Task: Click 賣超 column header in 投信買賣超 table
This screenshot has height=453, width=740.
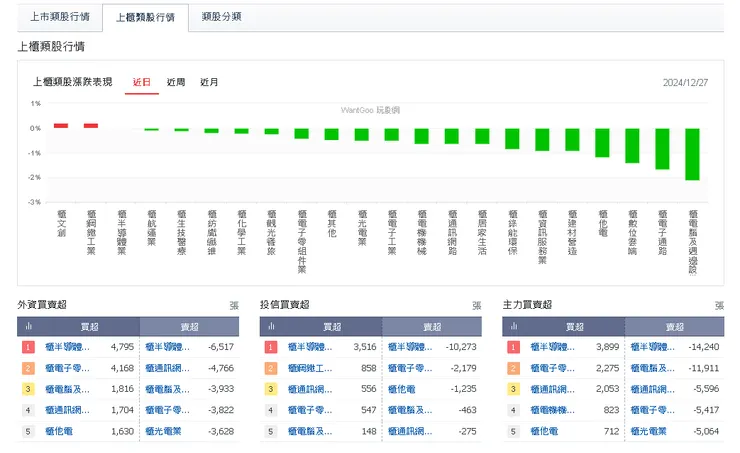Action: [432, 327]
